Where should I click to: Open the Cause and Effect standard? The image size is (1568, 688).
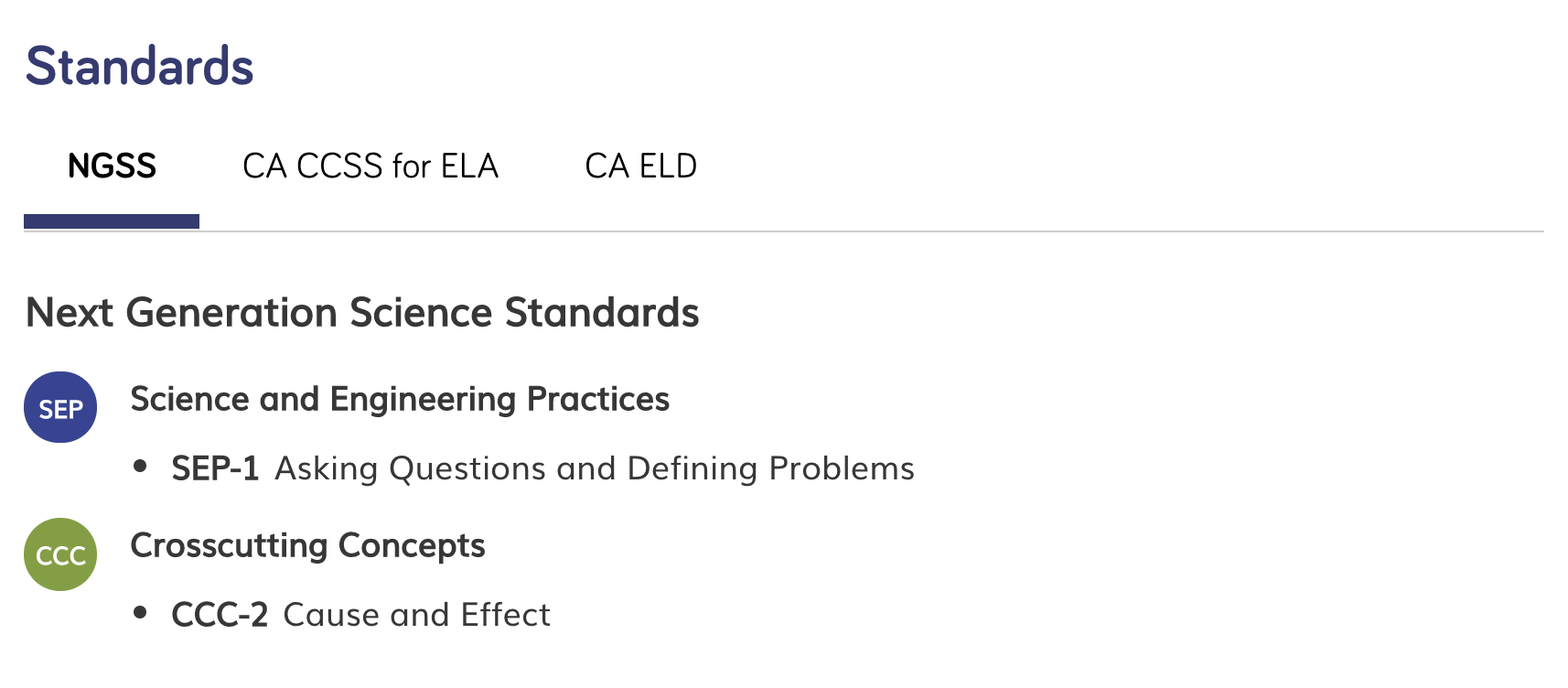coord(417,615)
